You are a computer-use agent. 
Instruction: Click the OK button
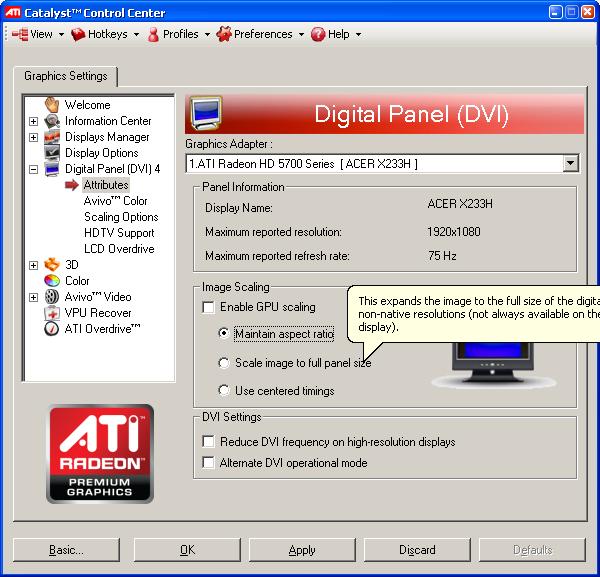pos(187,550)
